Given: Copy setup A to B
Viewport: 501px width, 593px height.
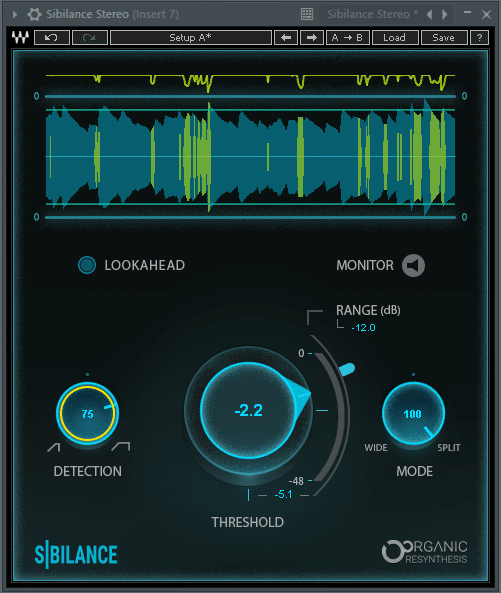Looking at the screenshot, I should click(x=347, y=37).
